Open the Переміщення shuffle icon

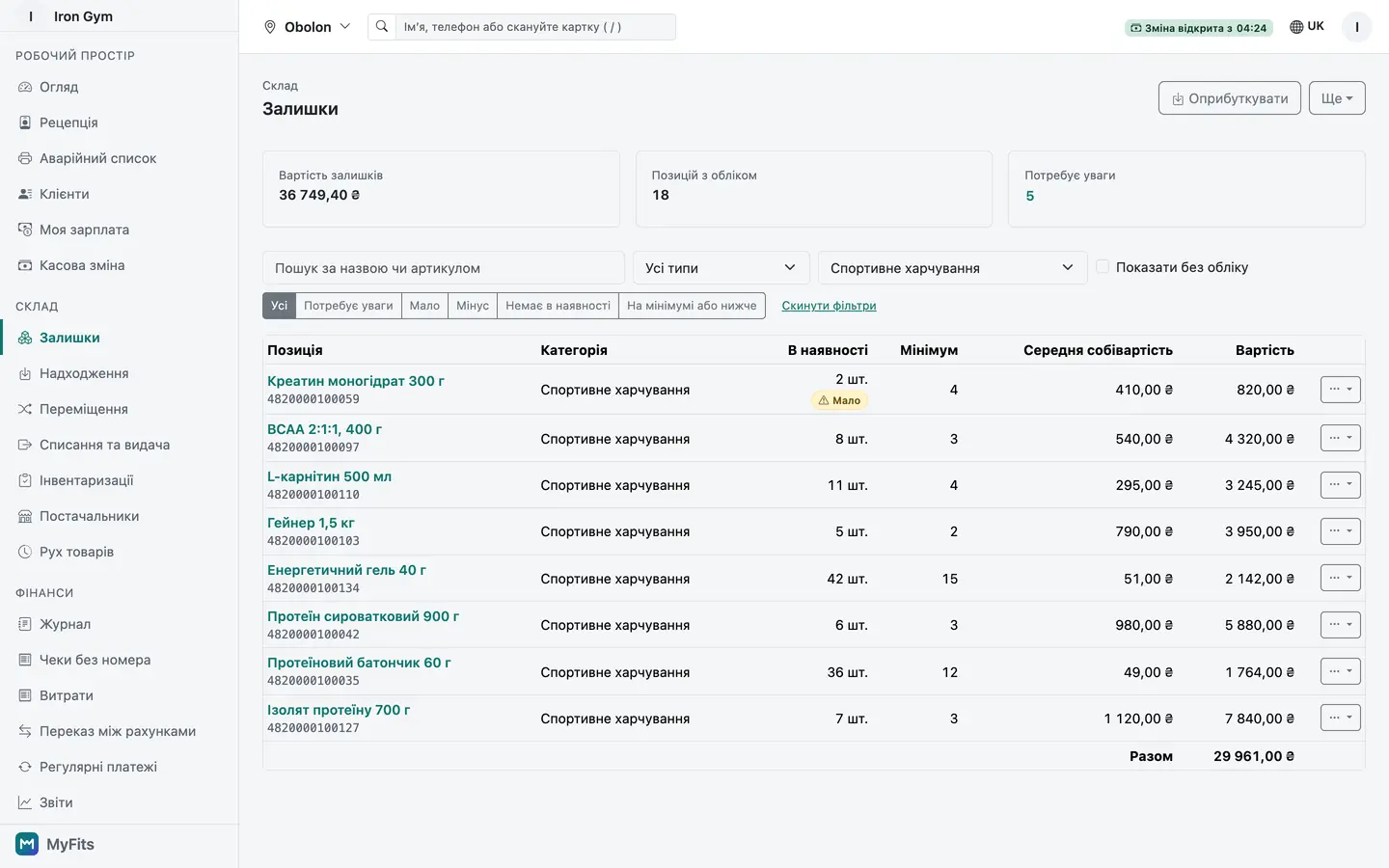click(x=25, y=409)
